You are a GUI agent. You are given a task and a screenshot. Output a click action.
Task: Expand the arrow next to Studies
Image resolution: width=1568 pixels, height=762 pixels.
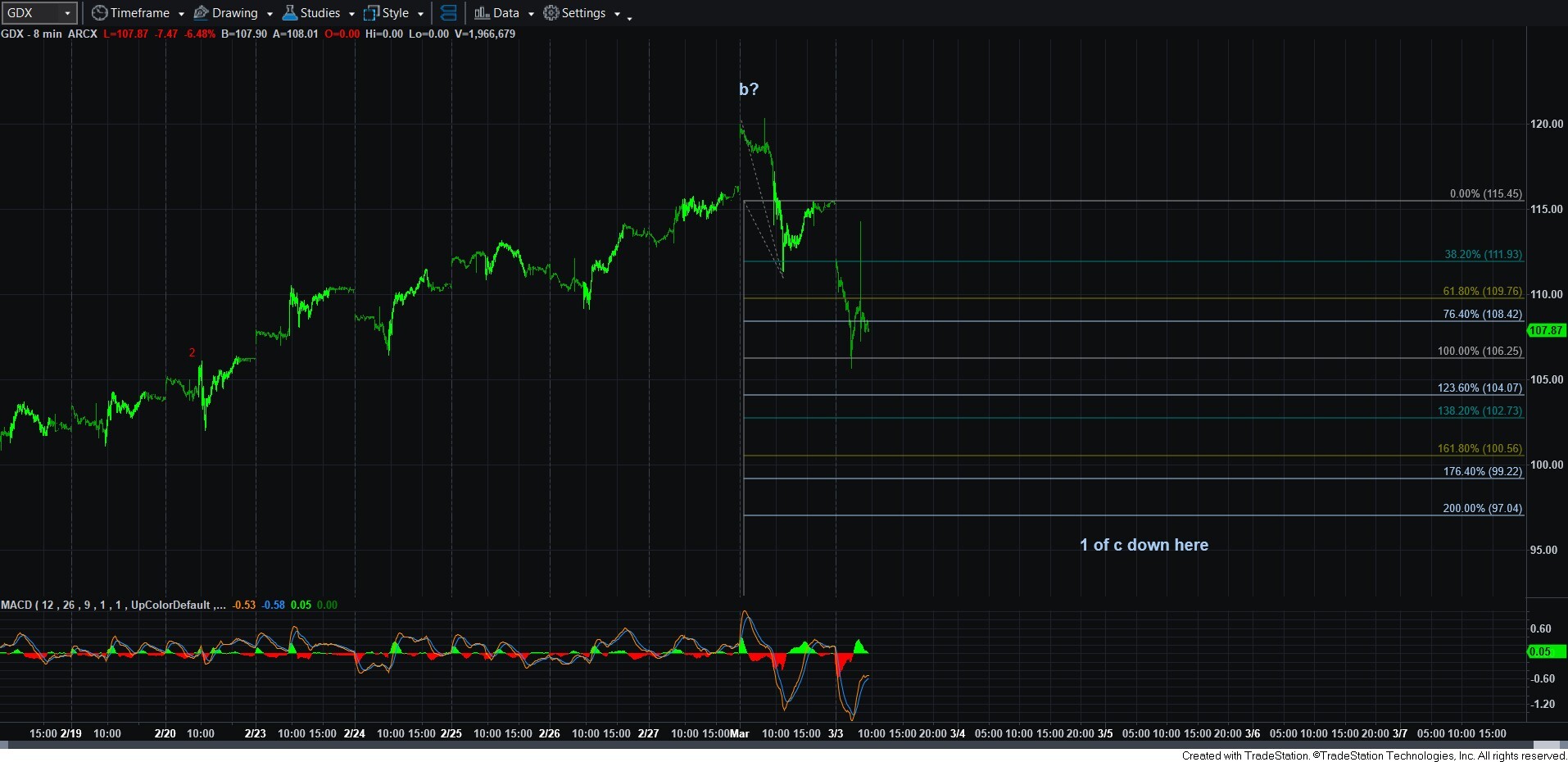(x=351, y=14)
